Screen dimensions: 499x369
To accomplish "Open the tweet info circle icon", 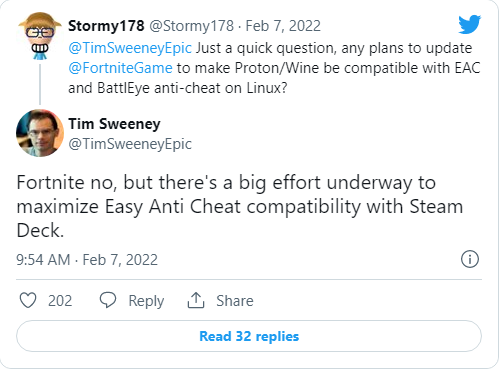I will tap(470, 259).
